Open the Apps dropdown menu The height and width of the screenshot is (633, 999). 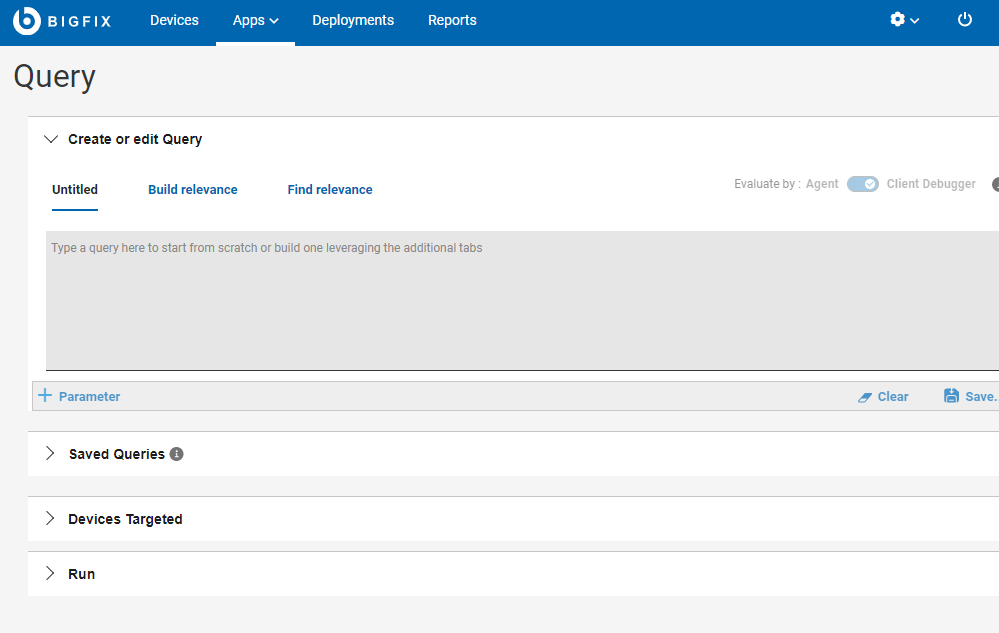tap(255, 20)
